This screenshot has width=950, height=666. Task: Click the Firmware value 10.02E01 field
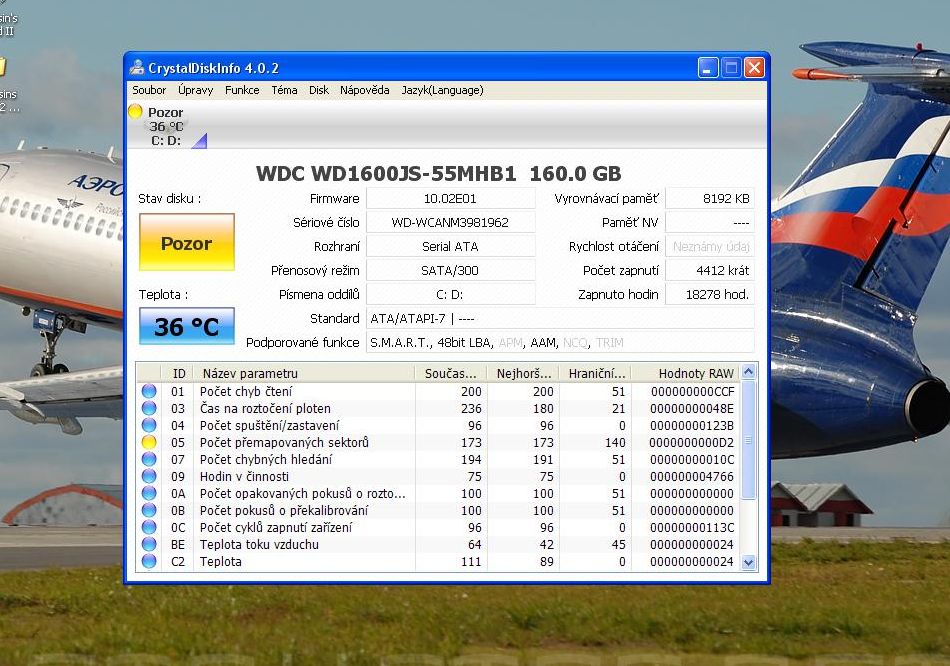(x=450, y=198)
